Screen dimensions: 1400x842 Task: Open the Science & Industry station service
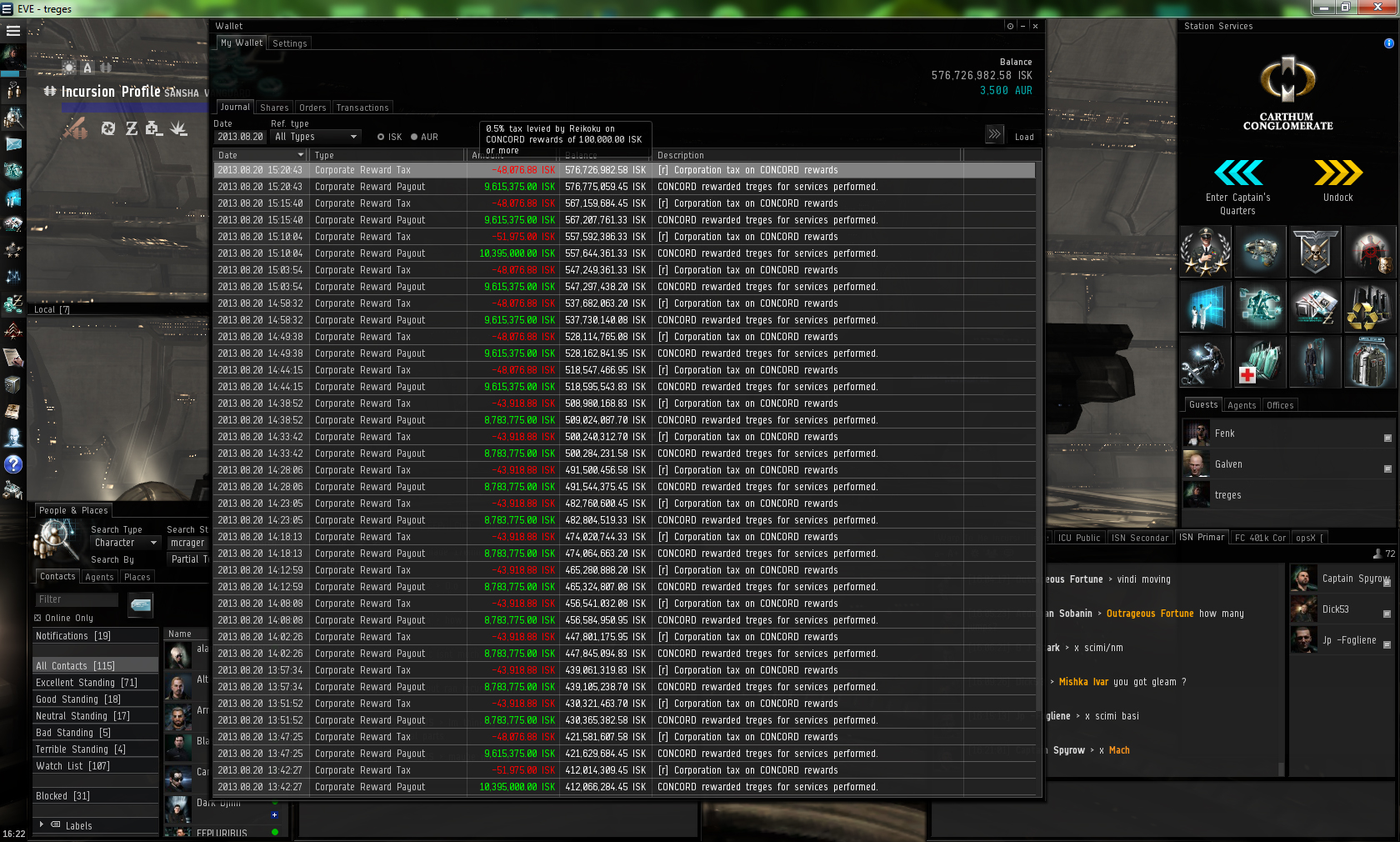[x=1205, y=306]
